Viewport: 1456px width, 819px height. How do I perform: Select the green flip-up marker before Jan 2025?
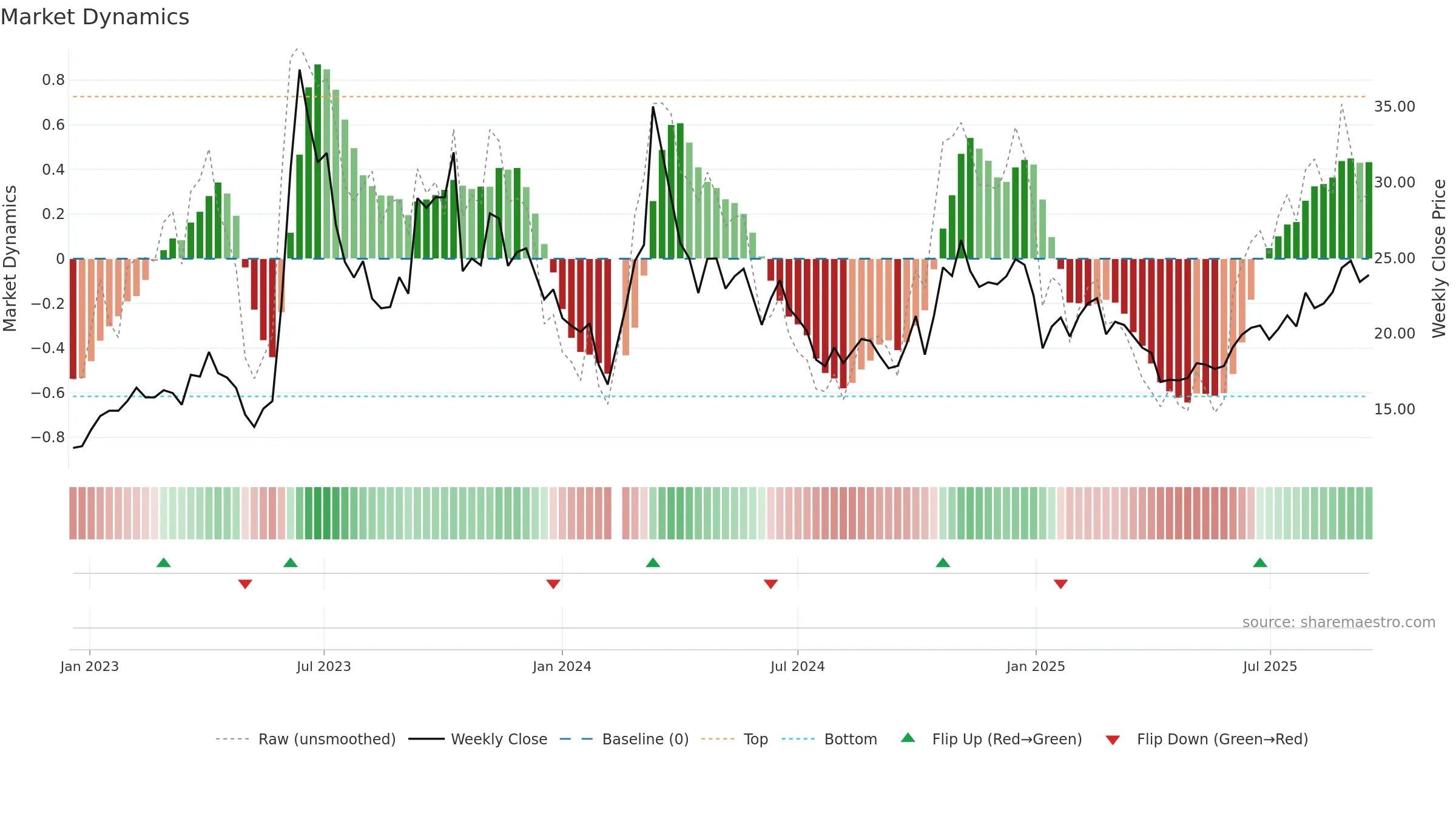[943, 562]
